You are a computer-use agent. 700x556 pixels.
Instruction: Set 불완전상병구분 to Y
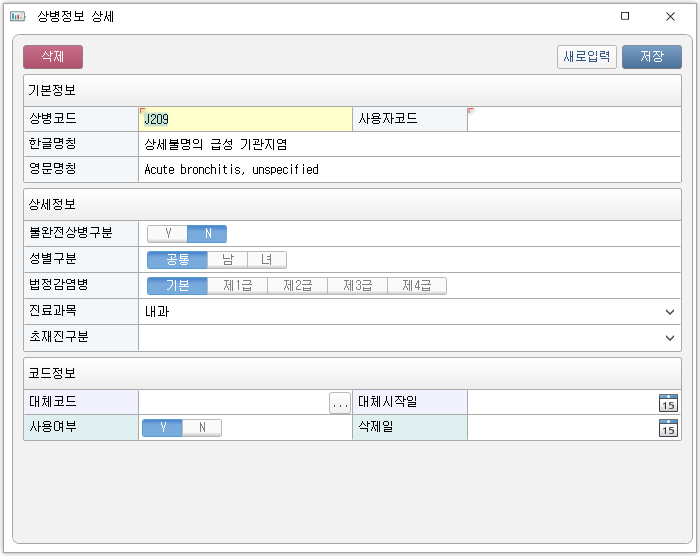pos(168,234)
